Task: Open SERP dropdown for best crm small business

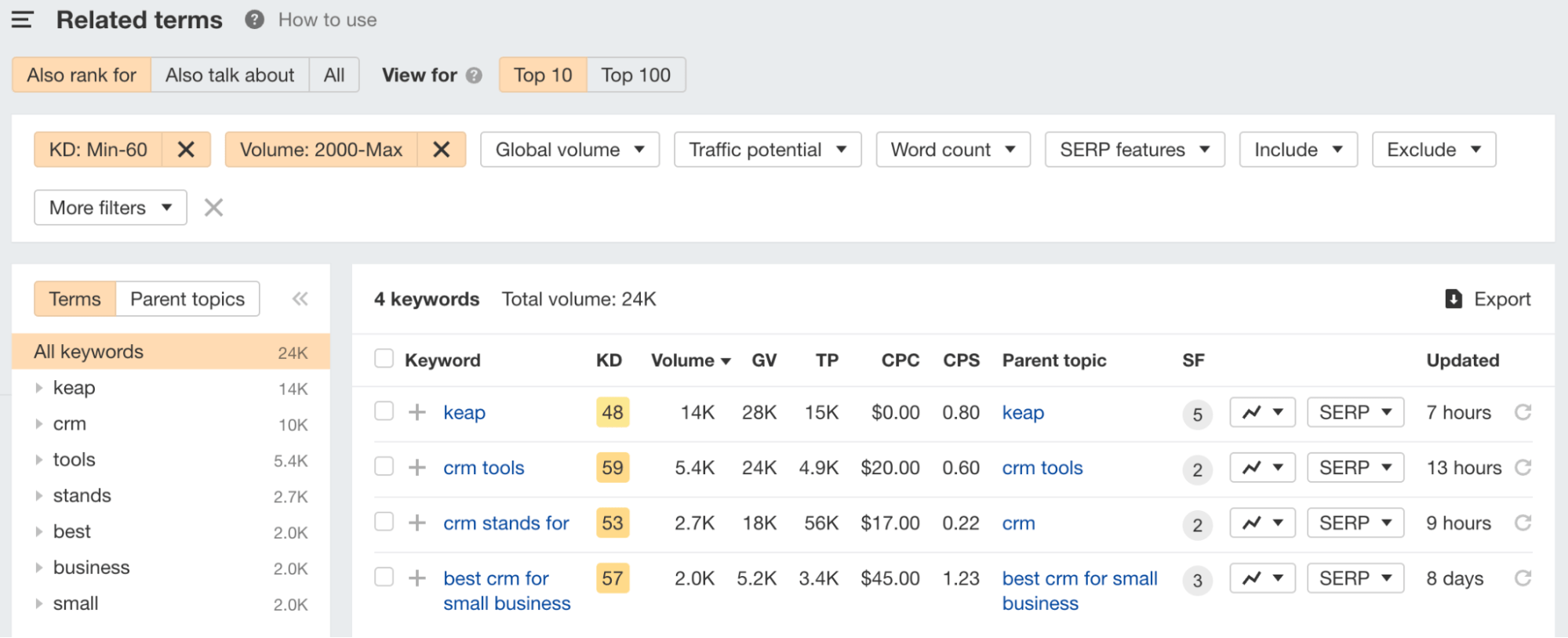Action: click(x=1355, y=578)
